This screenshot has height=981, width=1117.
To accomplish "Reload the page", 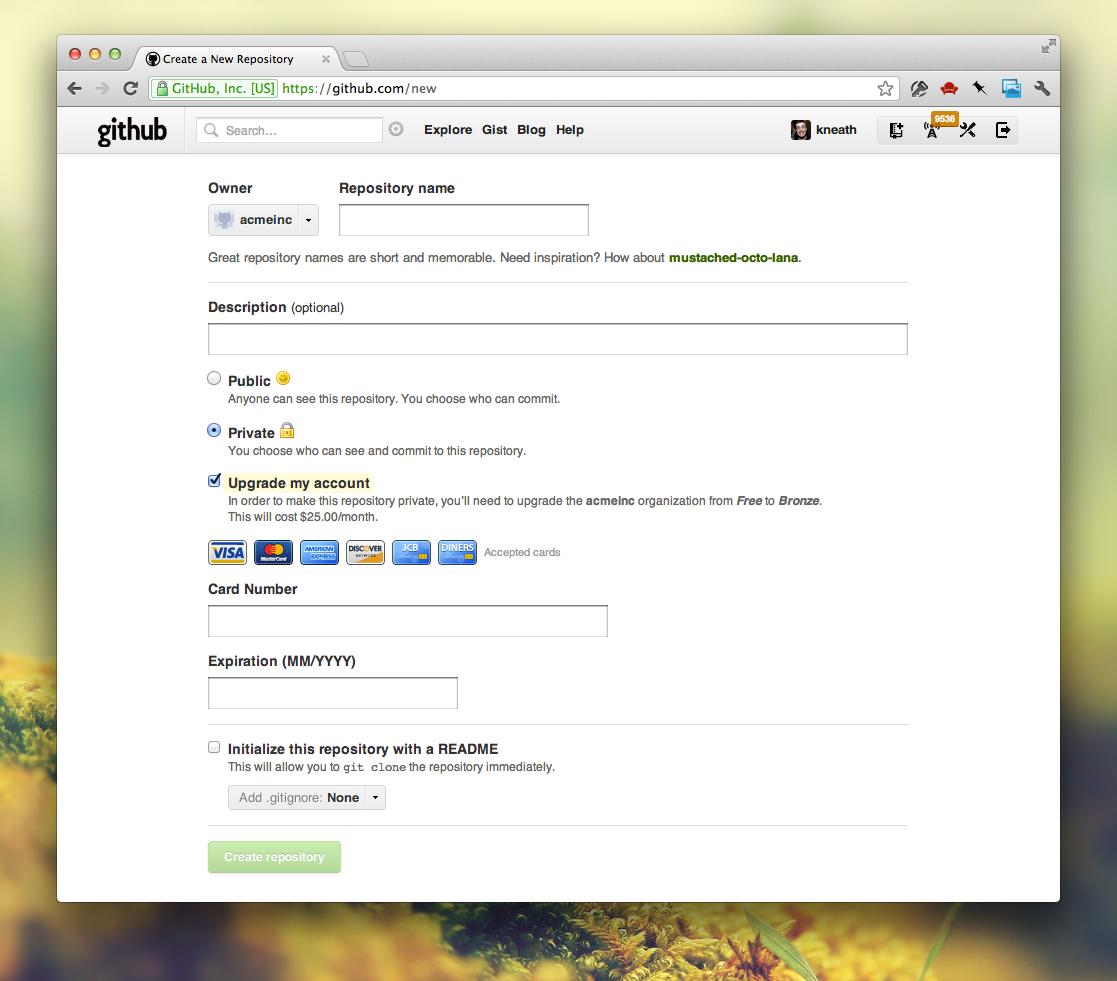I will [130, 88].
